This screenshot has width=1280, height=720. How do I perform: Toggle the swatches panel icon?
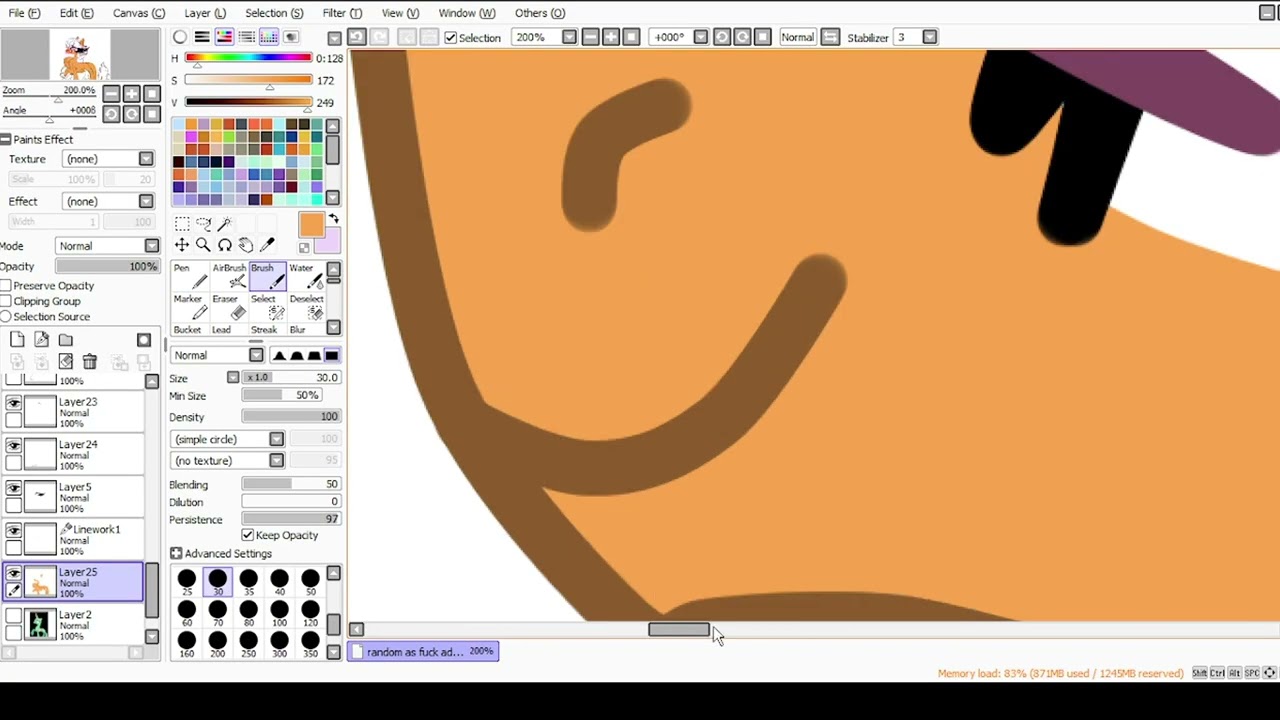coord(269,37)
